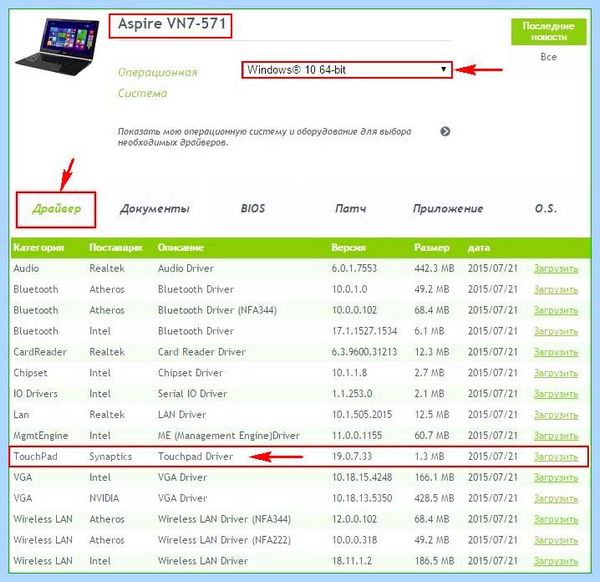Click the Все link under news

548,57
